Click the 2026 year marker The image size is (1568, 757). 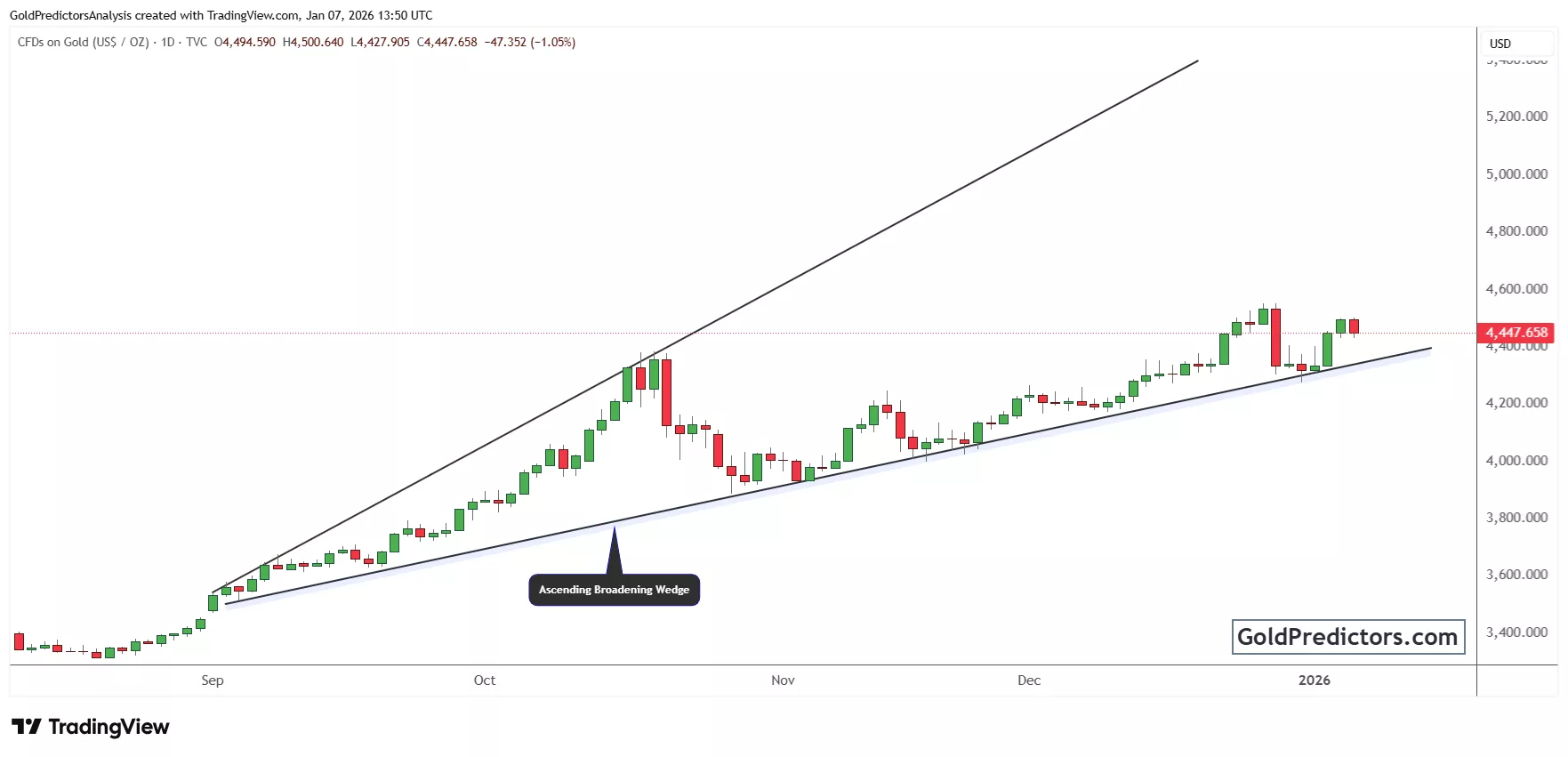(1314, 680)
